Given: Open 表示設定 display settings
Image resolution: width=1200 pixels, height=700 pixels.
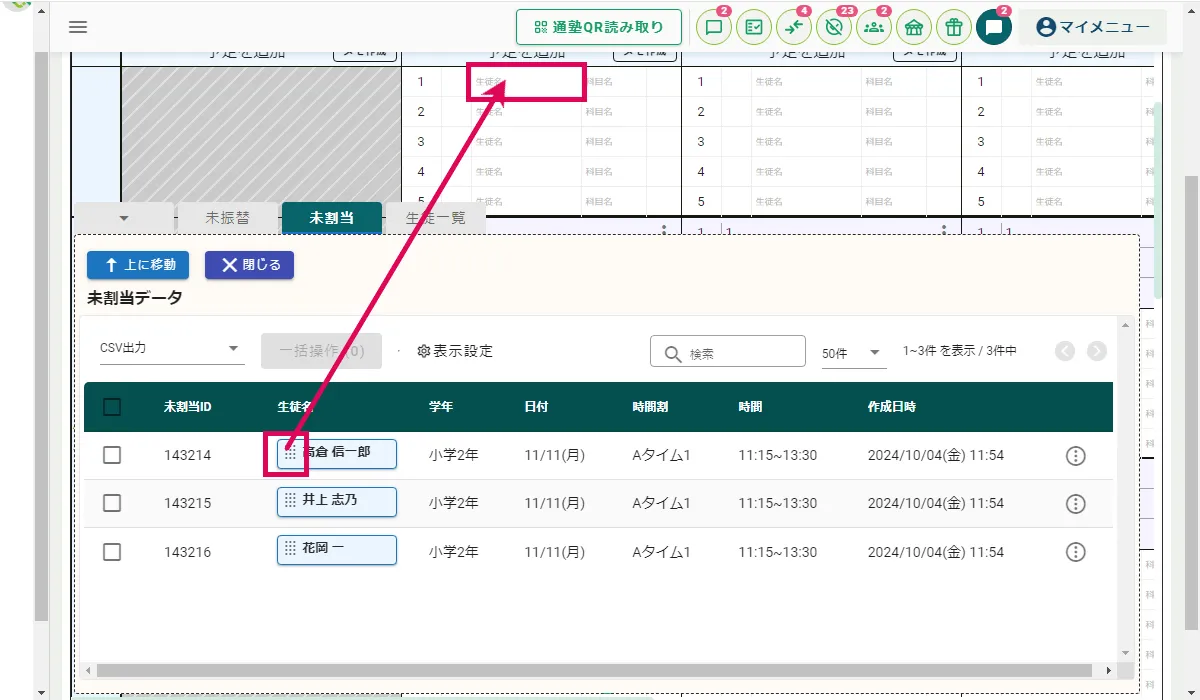Looking at the screenshot, I should coord(455,351).
